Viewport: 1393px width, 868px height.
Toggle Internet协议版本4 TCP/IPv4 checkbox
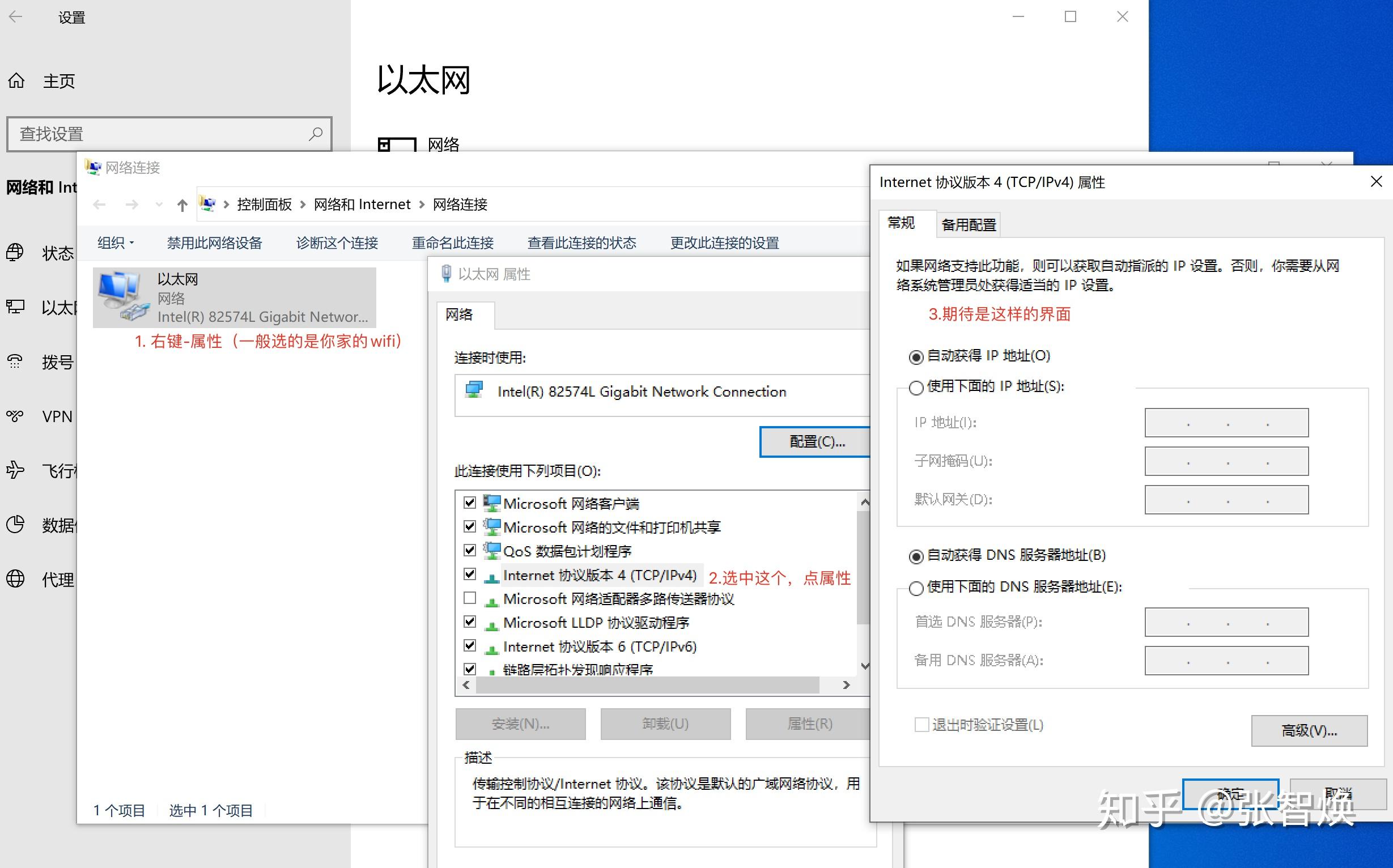470,574
